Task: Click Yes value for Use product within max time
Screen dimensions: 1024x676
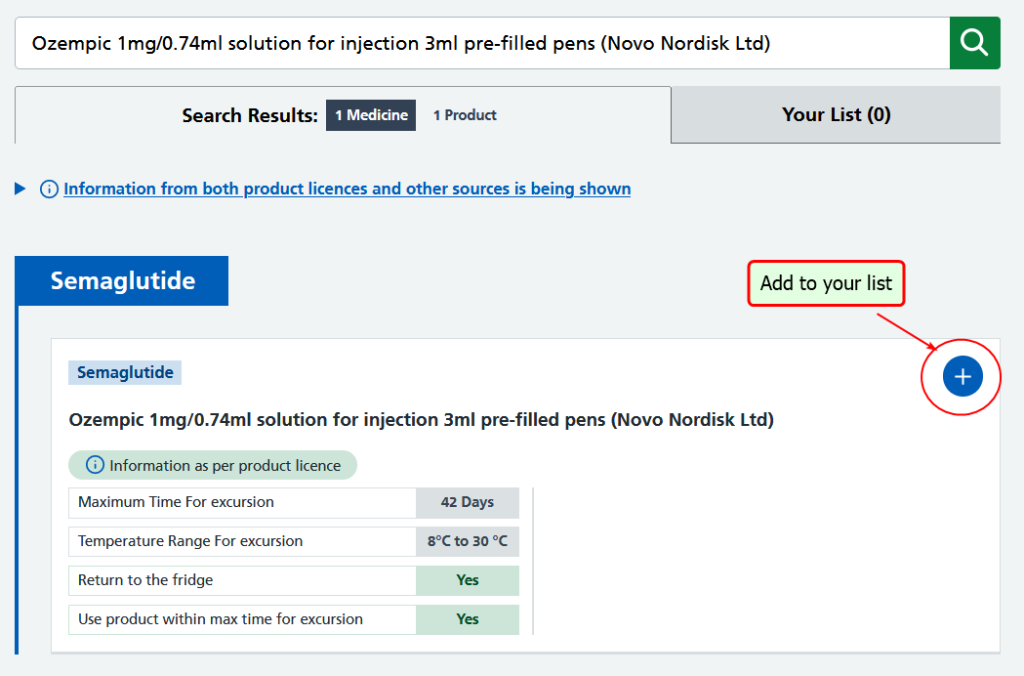Action: 468,619
